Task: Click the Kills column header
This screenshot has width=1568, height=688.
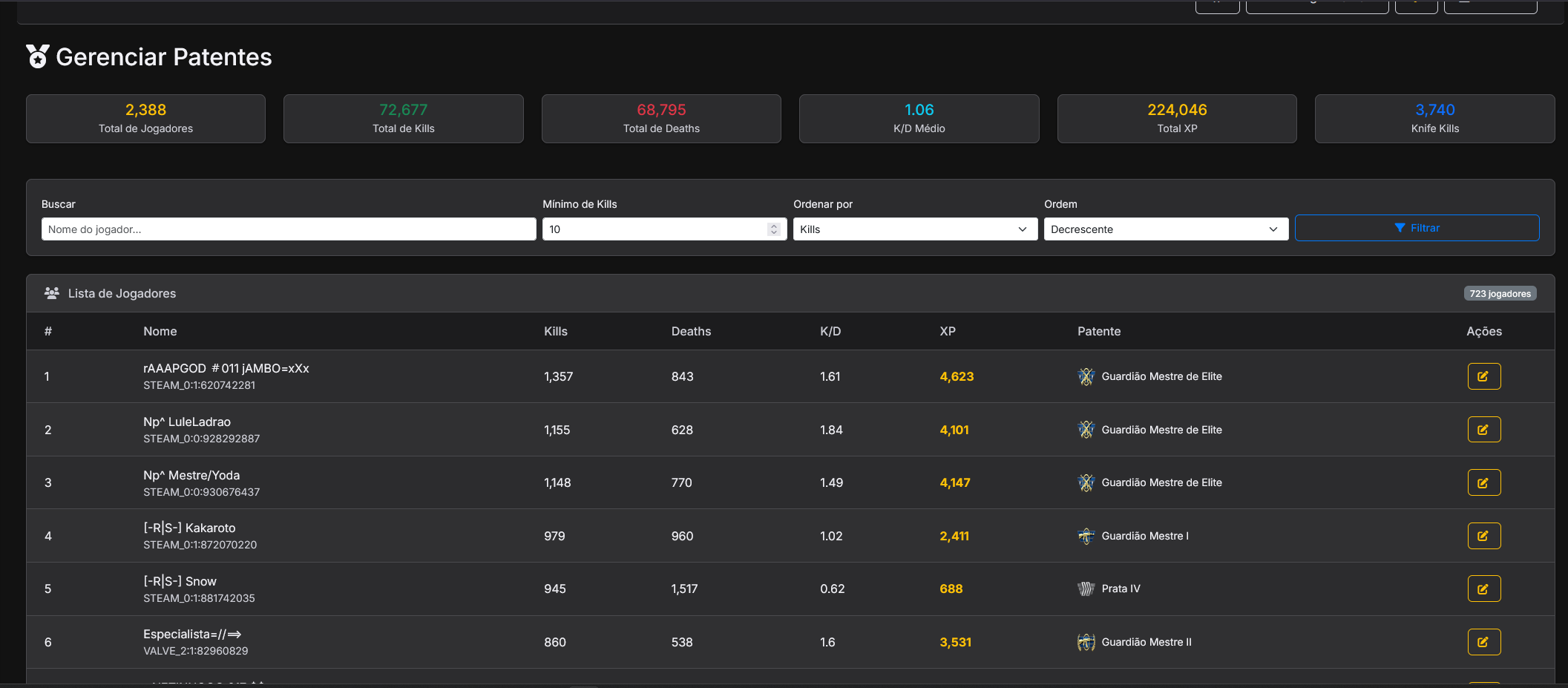Action: tap(555, 331)
